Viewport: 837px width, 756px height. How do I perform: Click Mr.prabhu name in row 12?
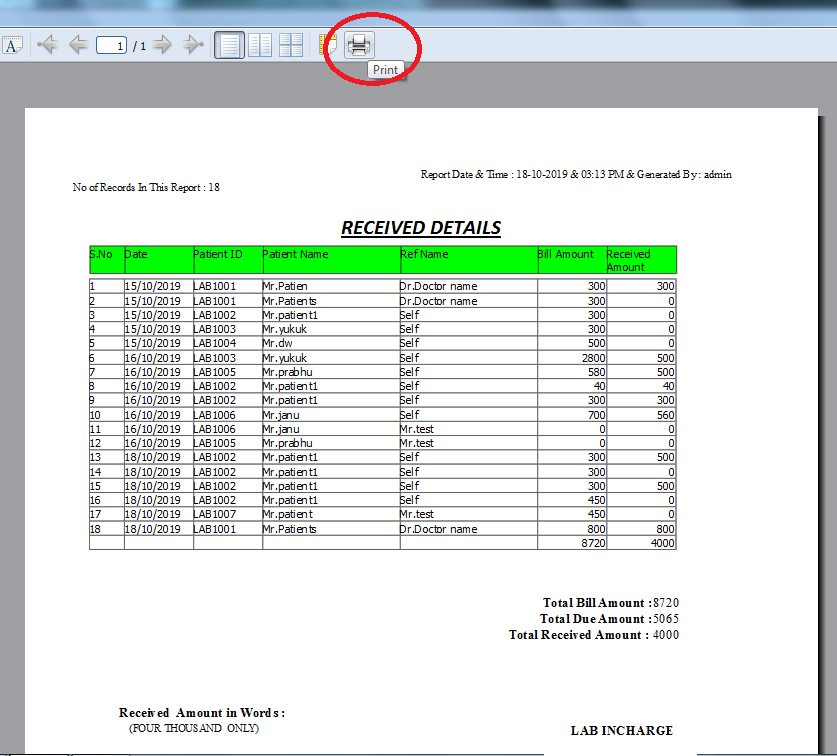coord(287,443)
